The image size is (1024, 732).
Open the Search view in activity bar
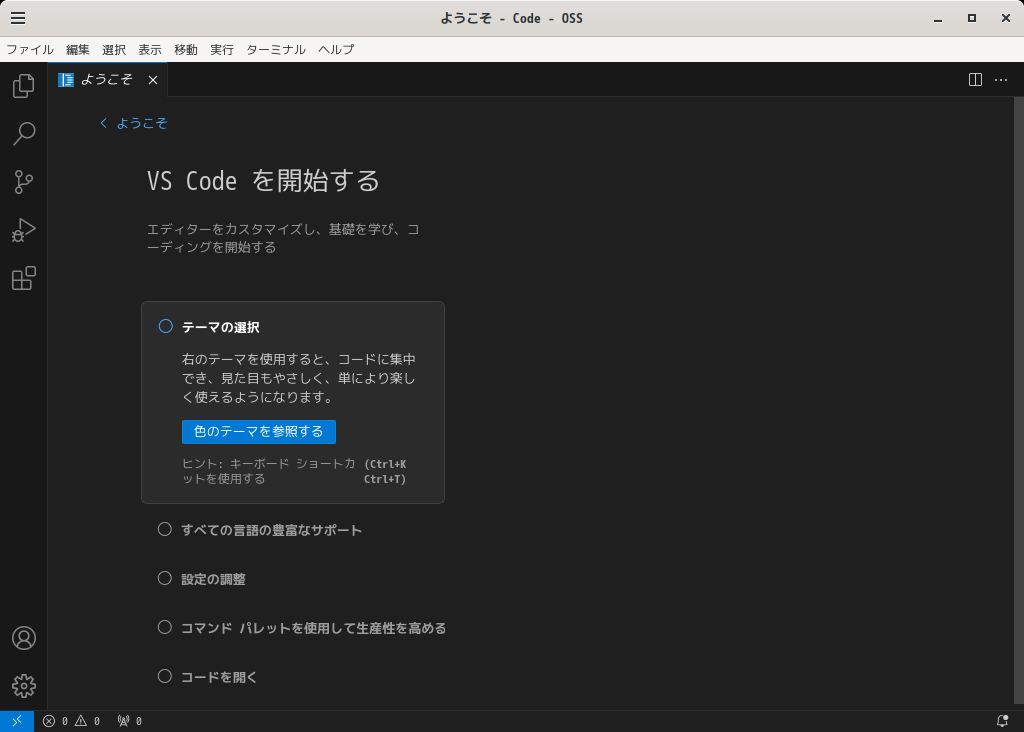24,134
